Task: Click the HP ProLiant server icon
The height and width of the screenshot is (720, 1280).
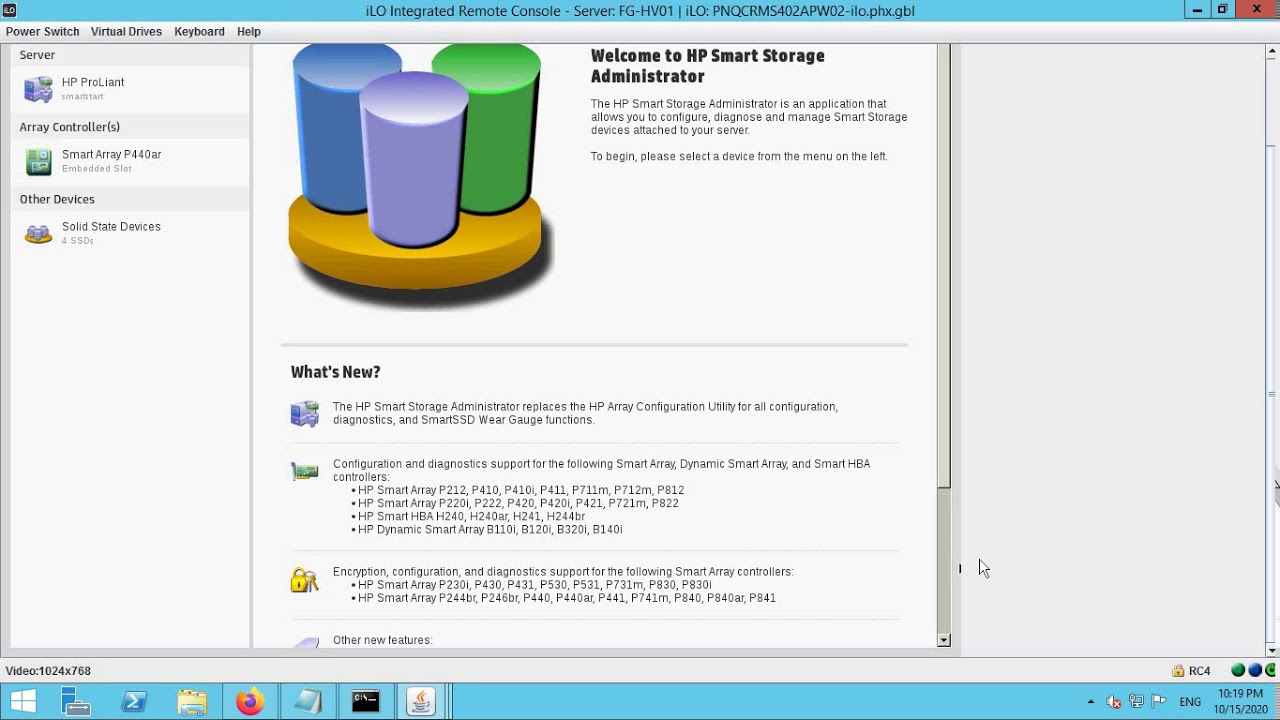Action: 38,89
